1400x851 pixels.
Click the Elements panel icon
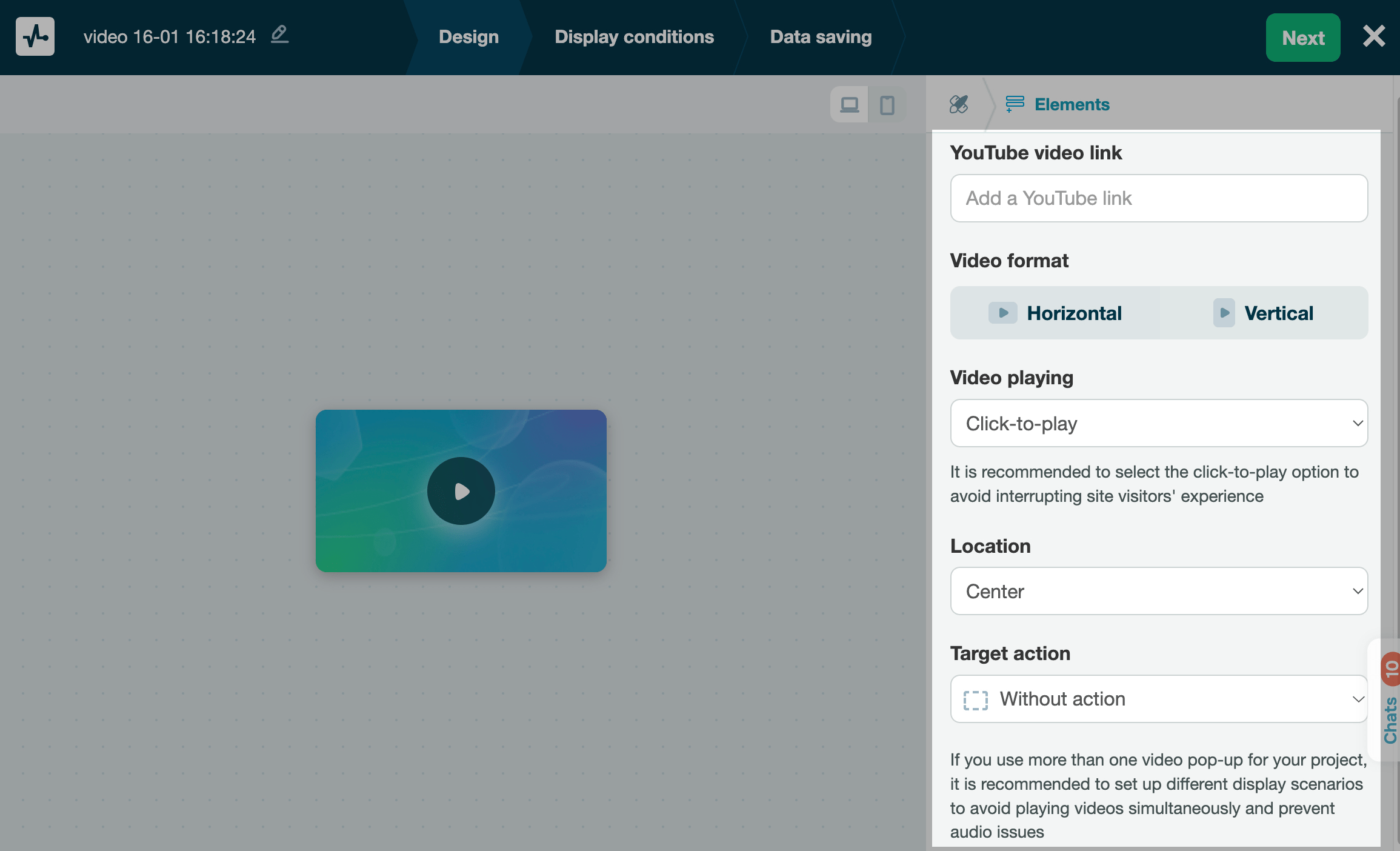[x=1015, y=104]
